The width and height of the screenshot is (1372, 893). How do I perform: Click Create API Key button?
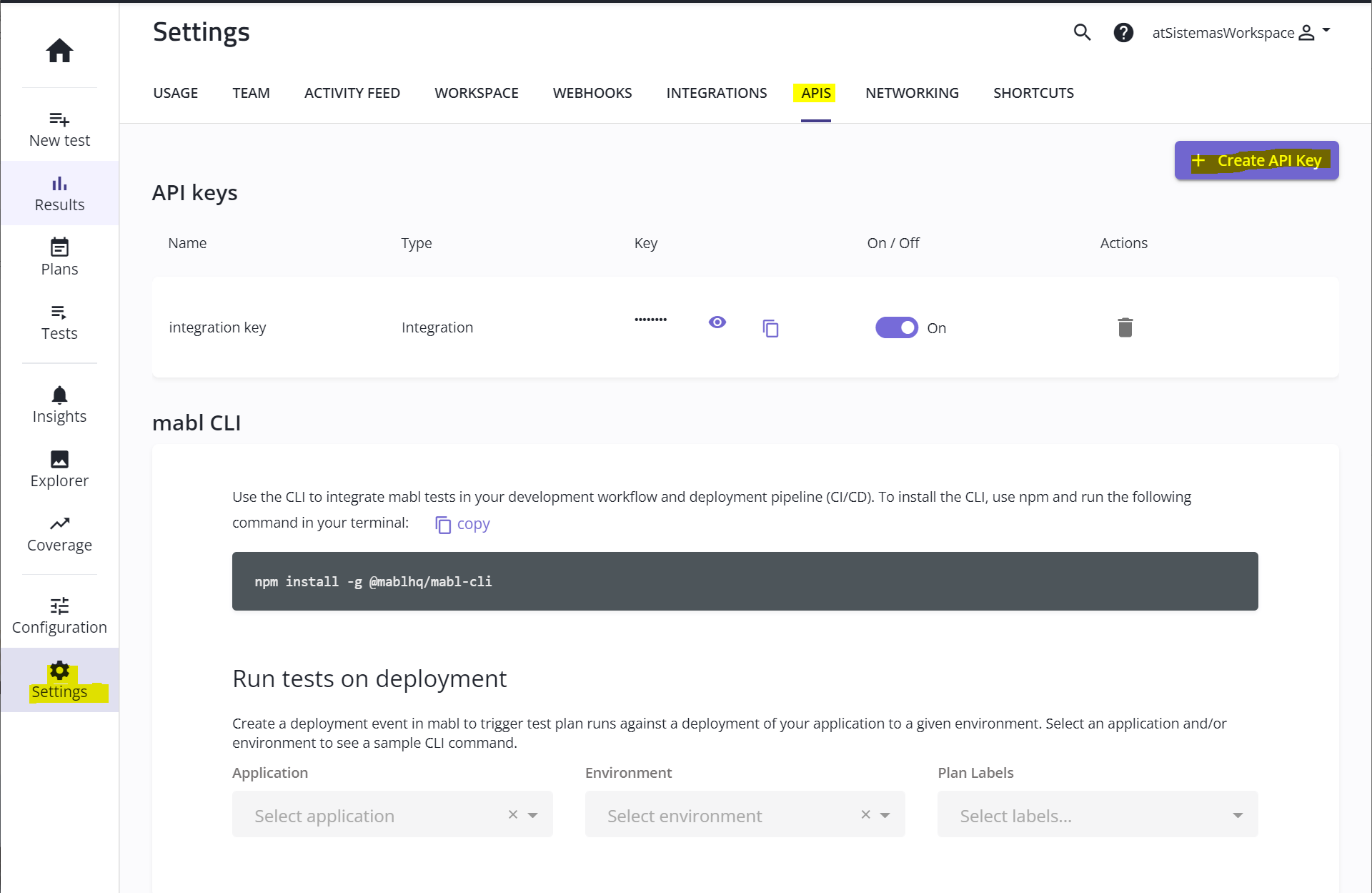(x=1256, y=161)
